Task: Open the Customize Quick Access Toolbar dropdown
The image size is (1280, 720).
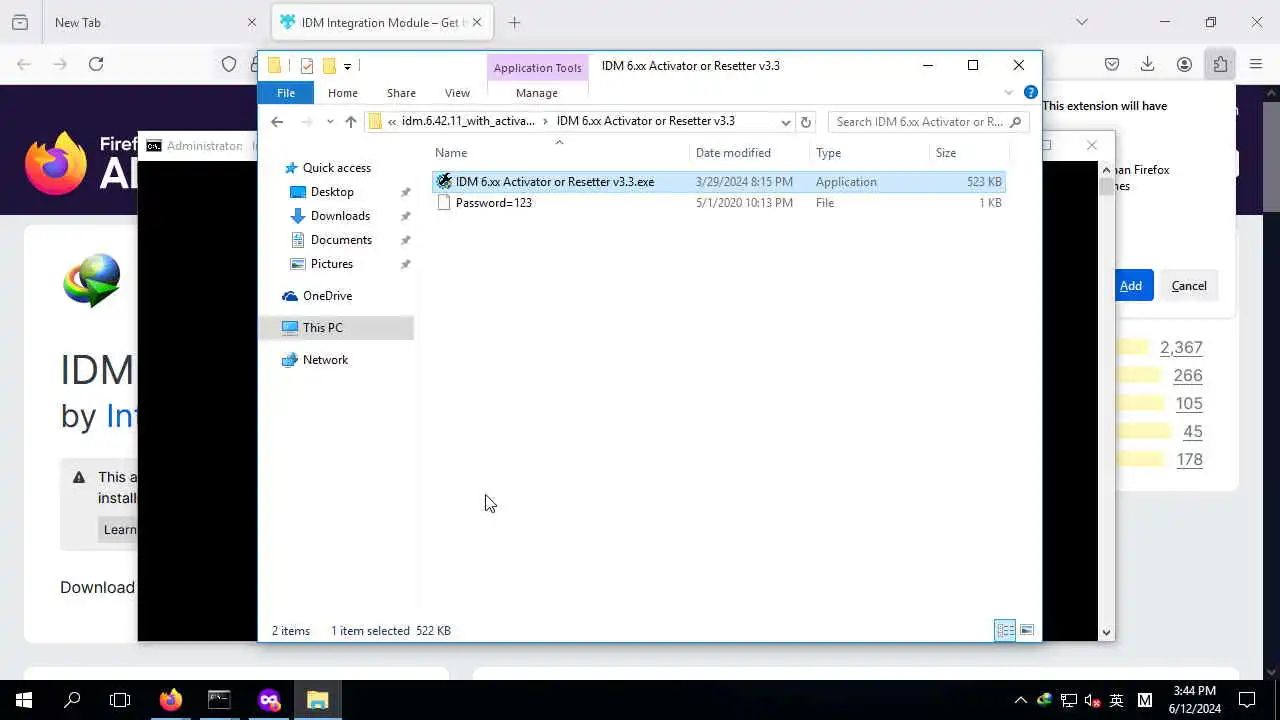Action: [x=347, y=66]
